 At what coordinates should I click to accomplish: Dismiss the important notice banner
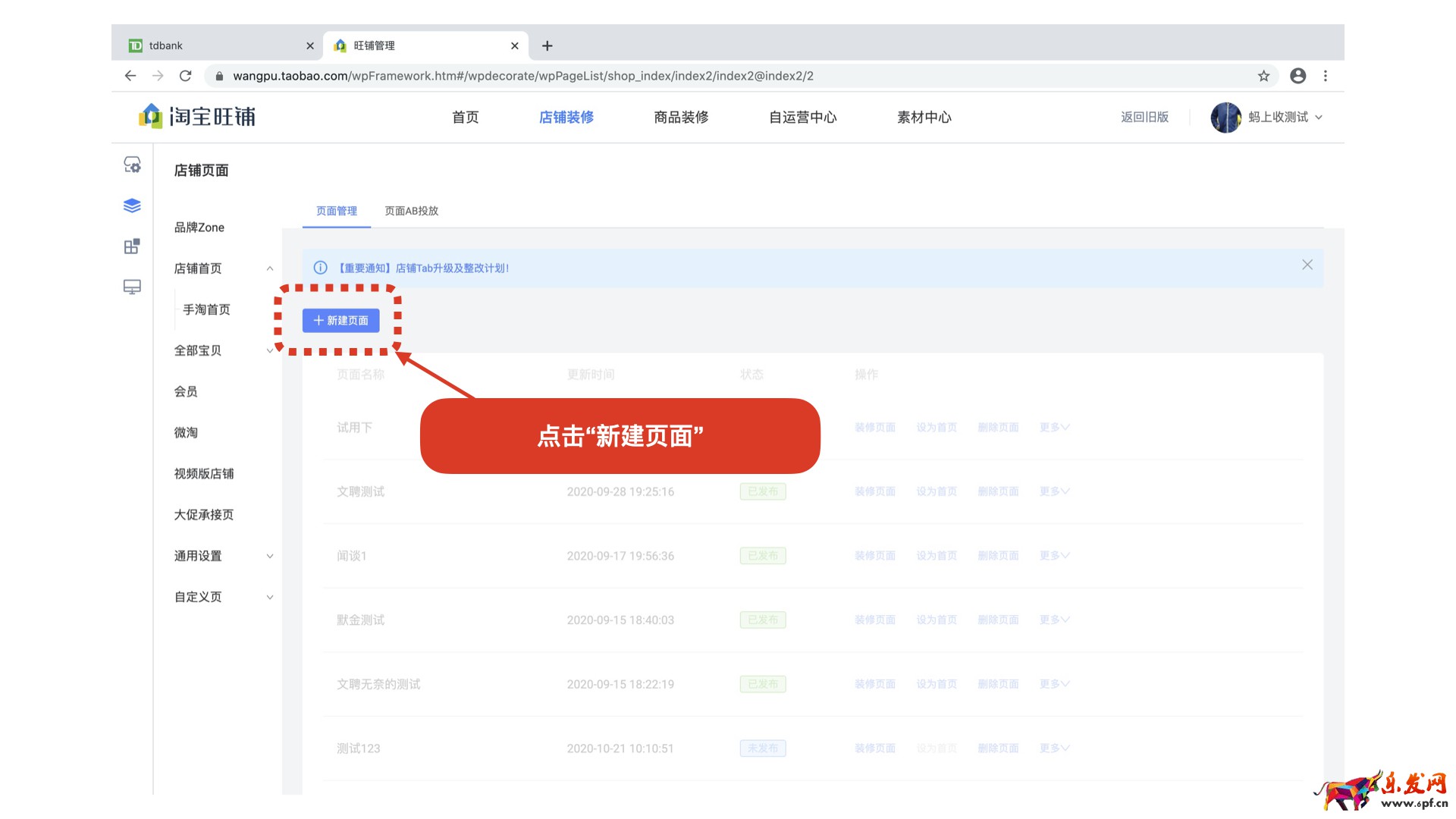click(1307, 265)
